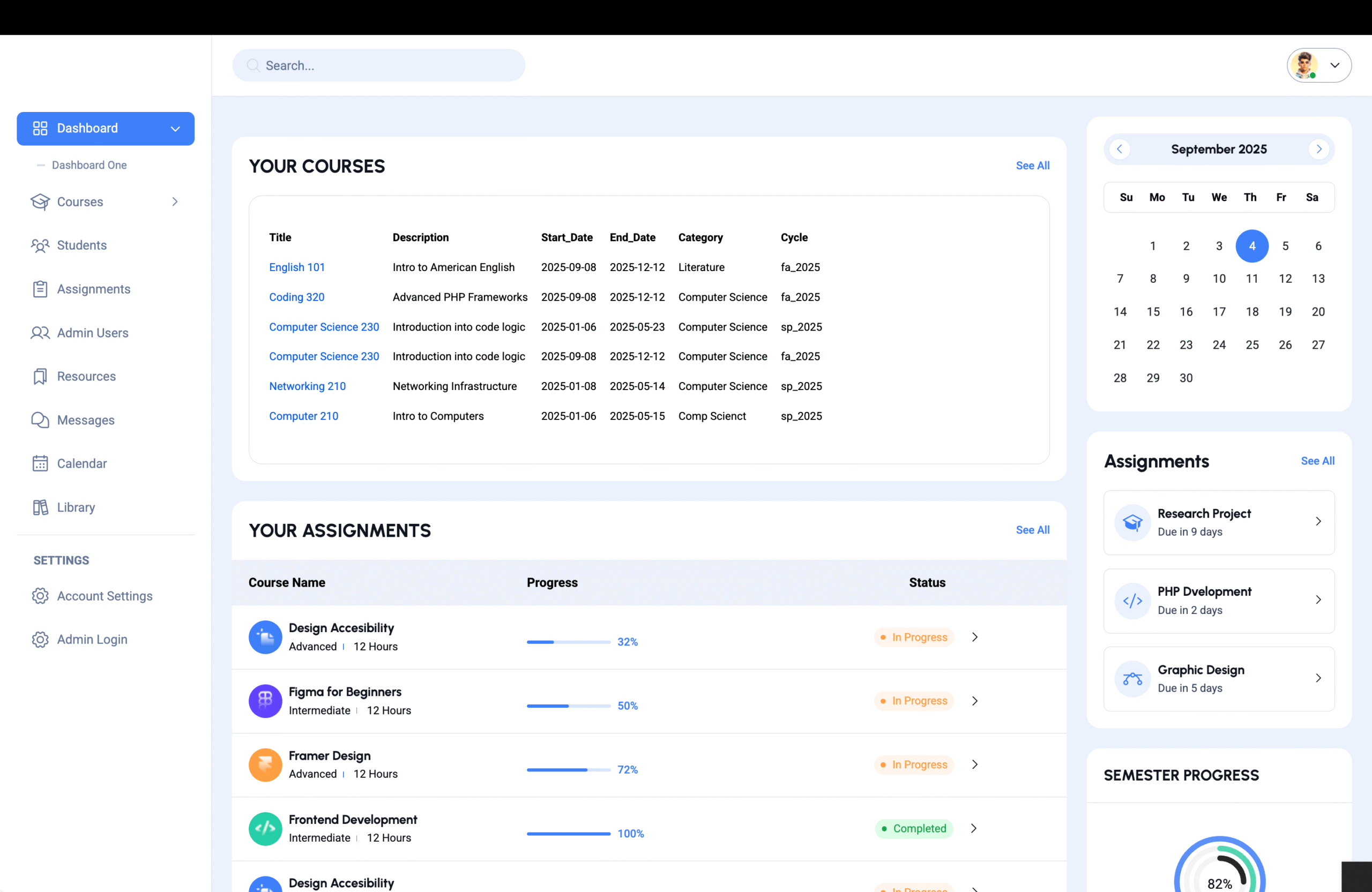Click the Design Accesibility 32% course icon
1372x892 pixels.
(x=265, y=638)
